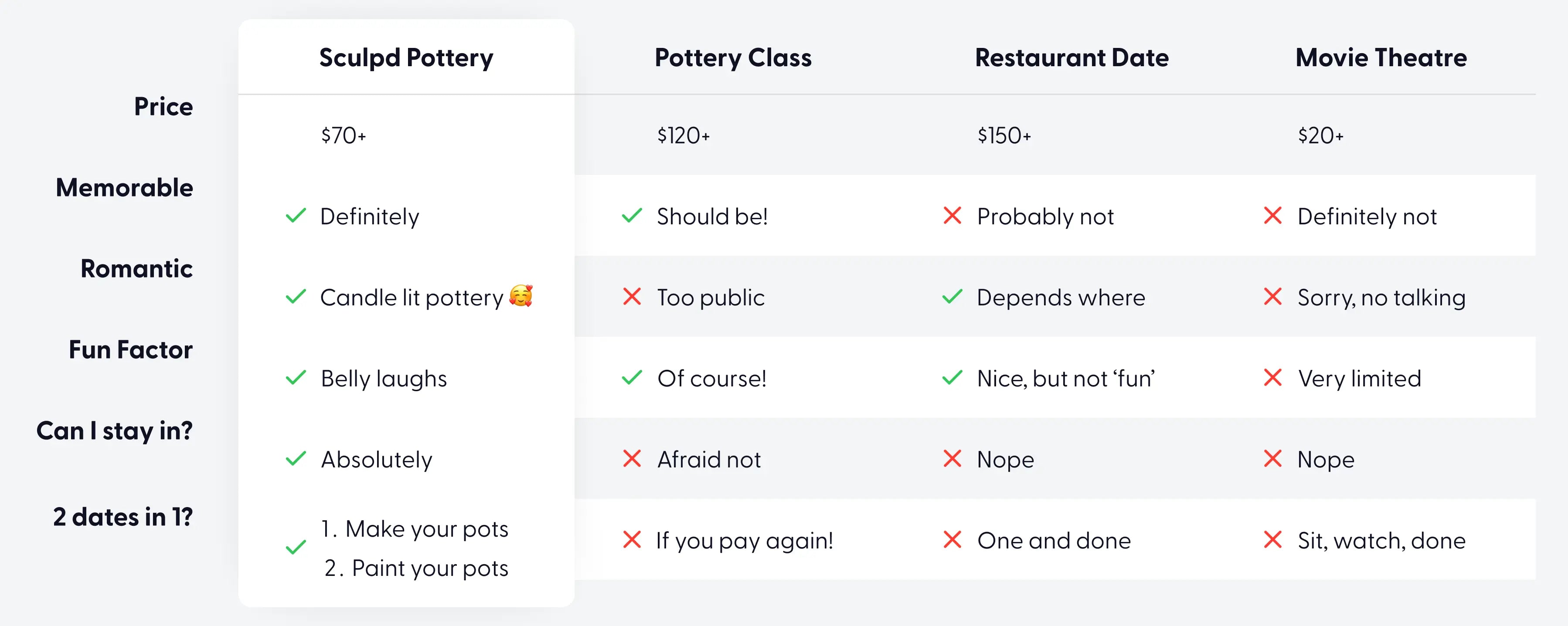The width and height of the screenshot is (1568, 626).
Task: Click the Movie Theatre column heading
Action: [x=1381, y=58]
